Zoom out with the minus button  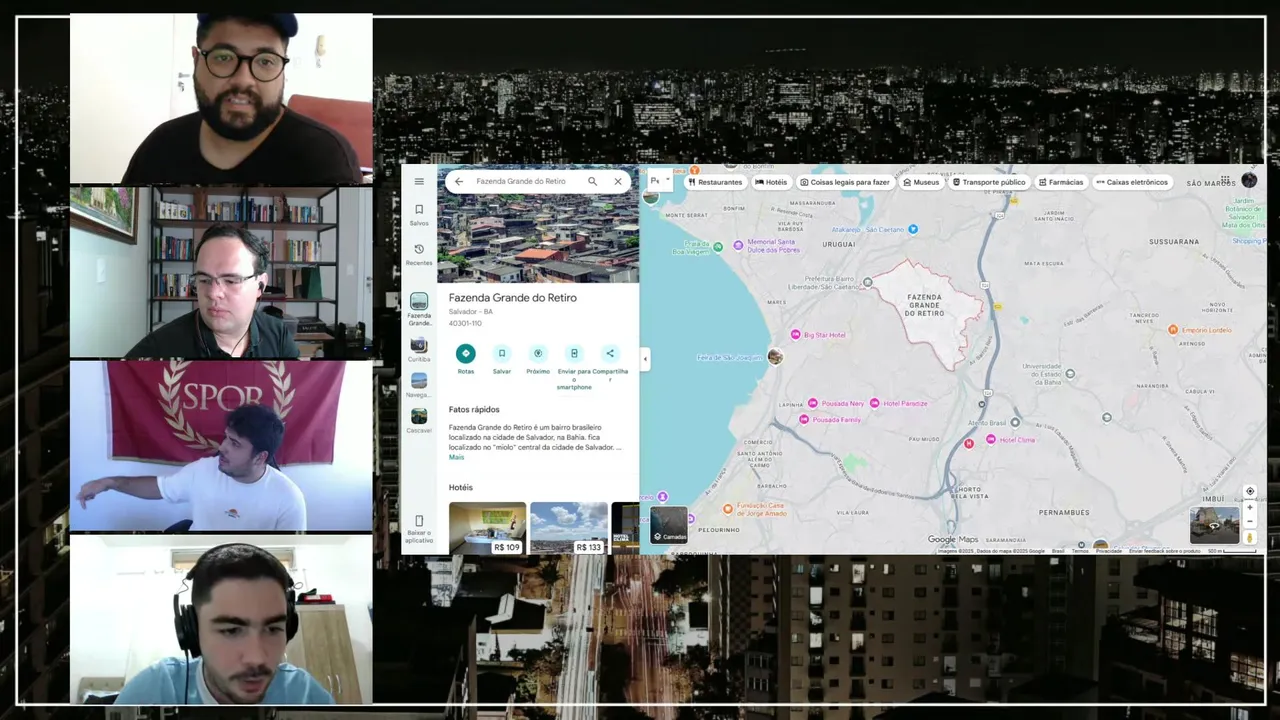[x=1250, y=521]
